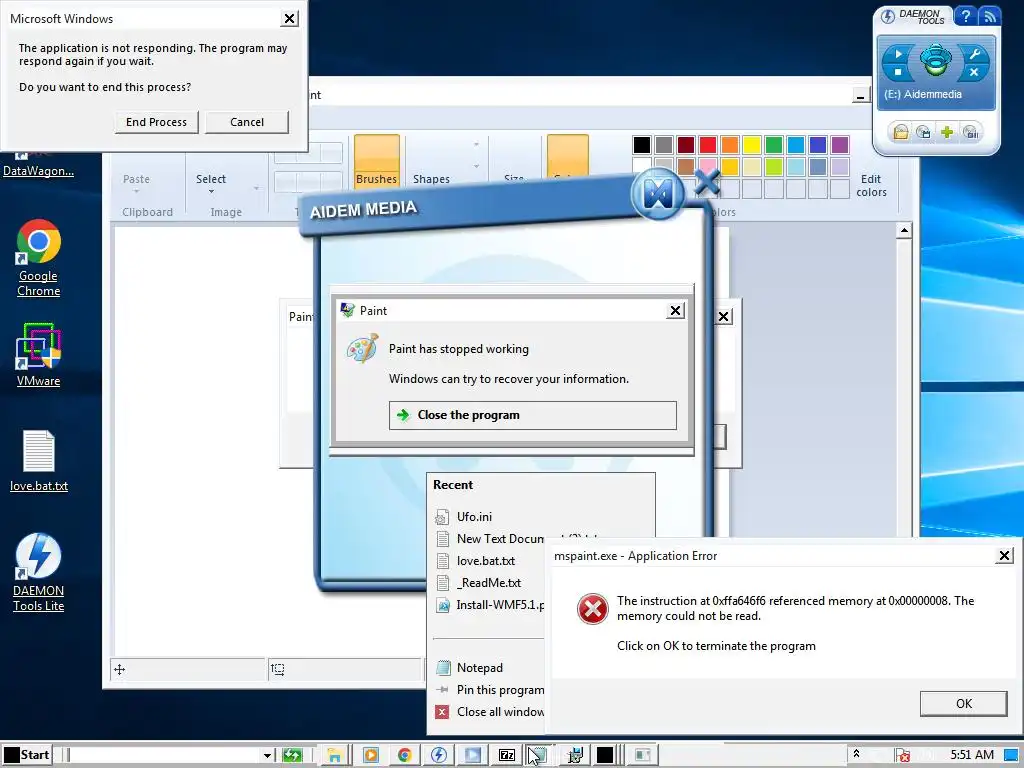The image size is (1024, 768).
Task: Click the red X tray alert icon
Action: (x=902, y=756)
